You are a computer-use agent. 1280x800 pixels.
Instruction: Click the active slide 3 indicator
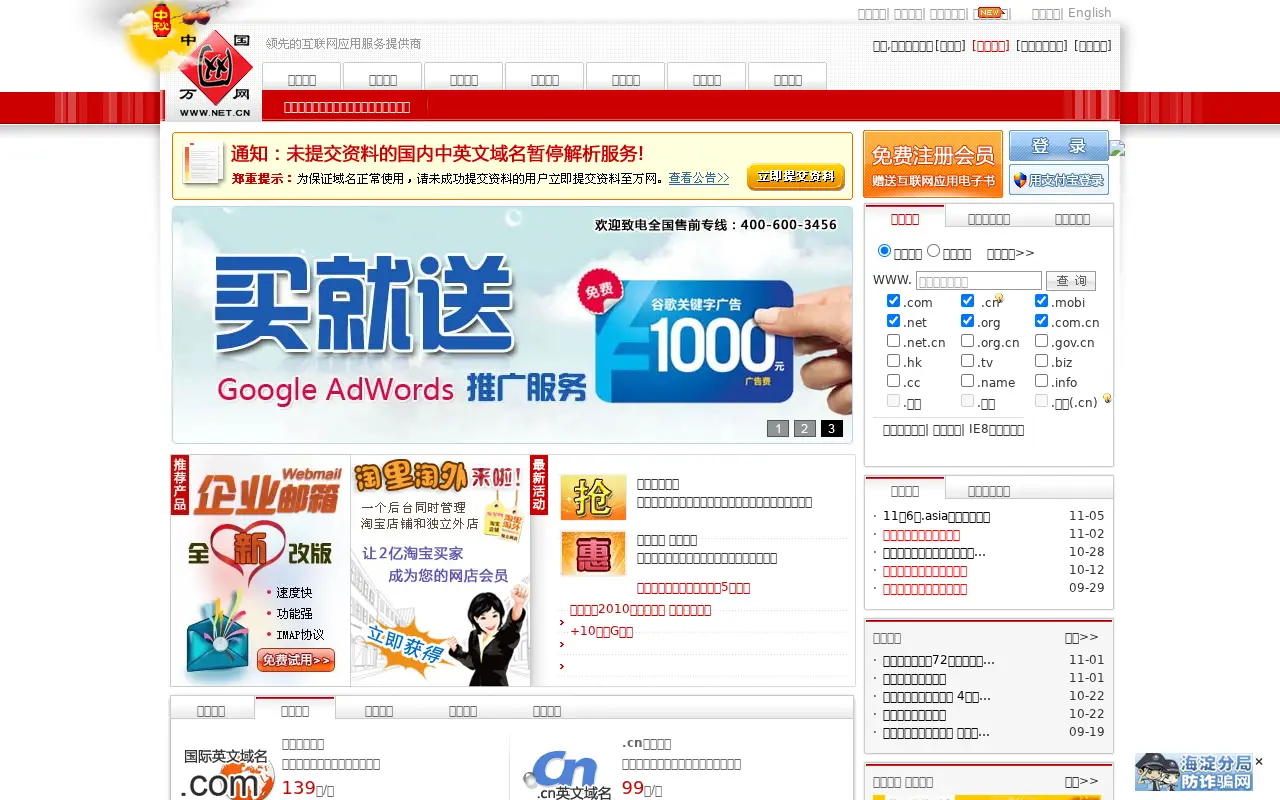(832, 429)
